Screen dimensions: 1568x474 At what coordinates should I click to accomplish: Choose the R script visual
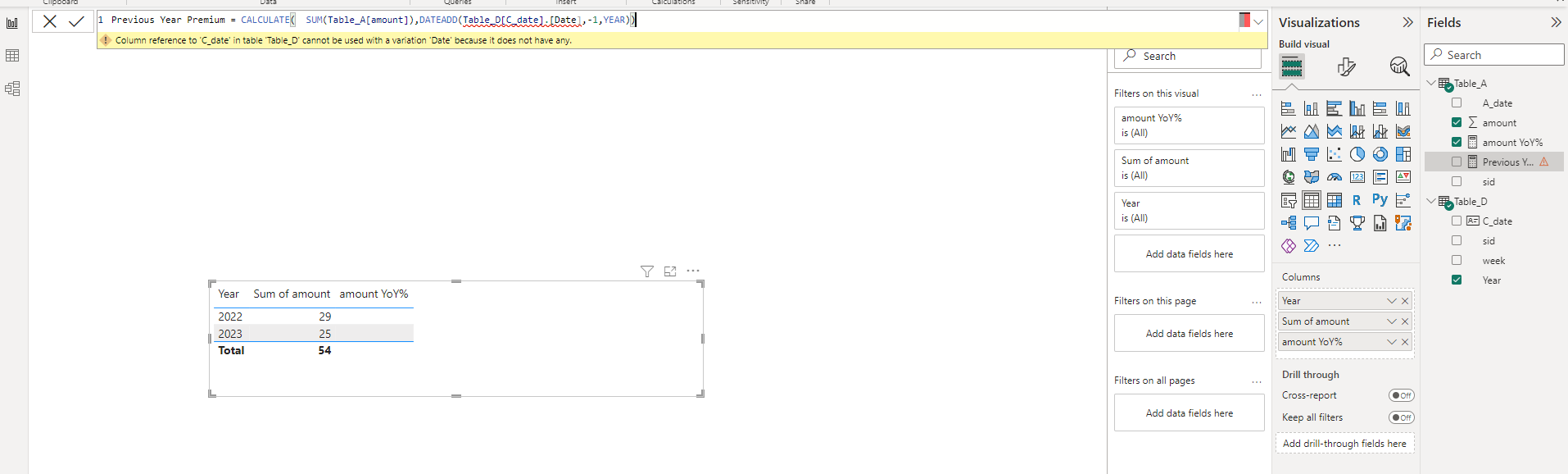(1357, 200)
